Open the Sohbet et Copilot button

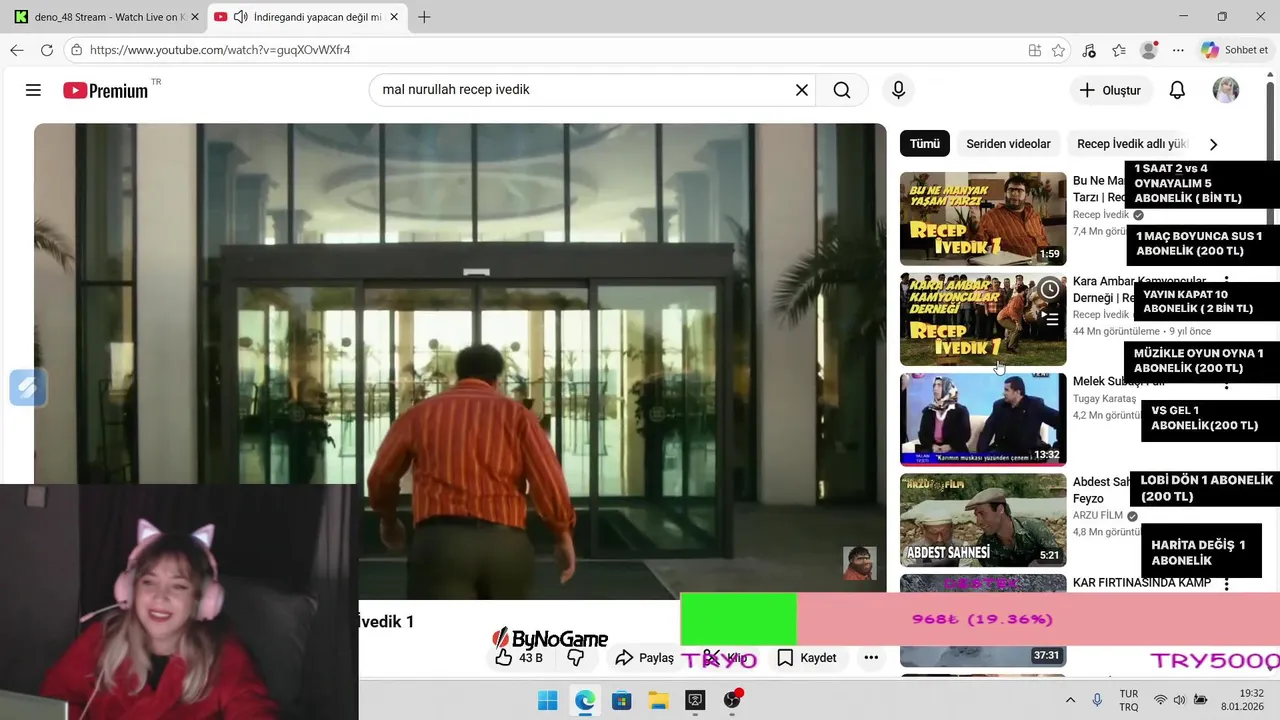click(1235, 50)
